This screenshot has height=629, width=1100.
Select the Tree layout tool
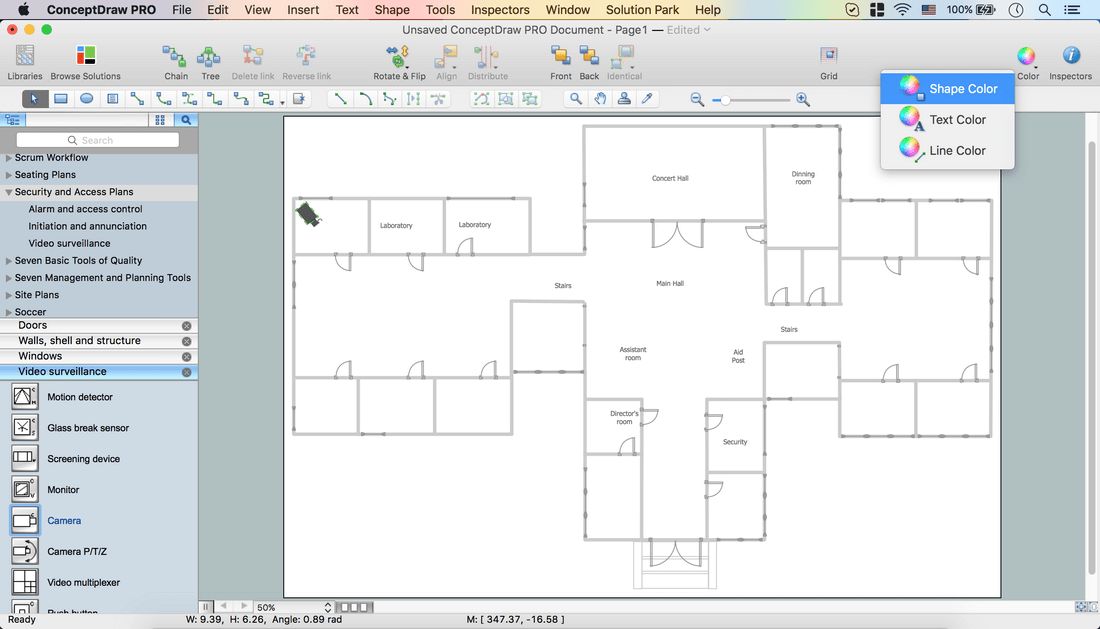click(210, 61)
